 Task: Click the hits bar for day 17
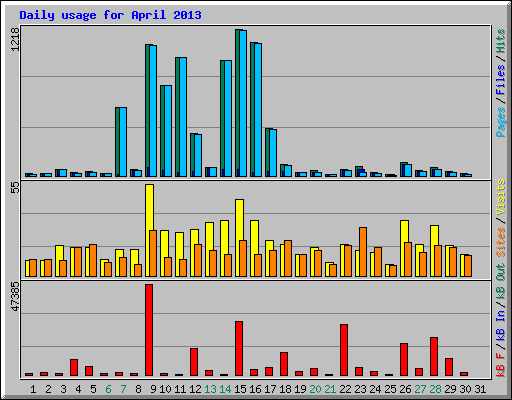pos(267,152)
